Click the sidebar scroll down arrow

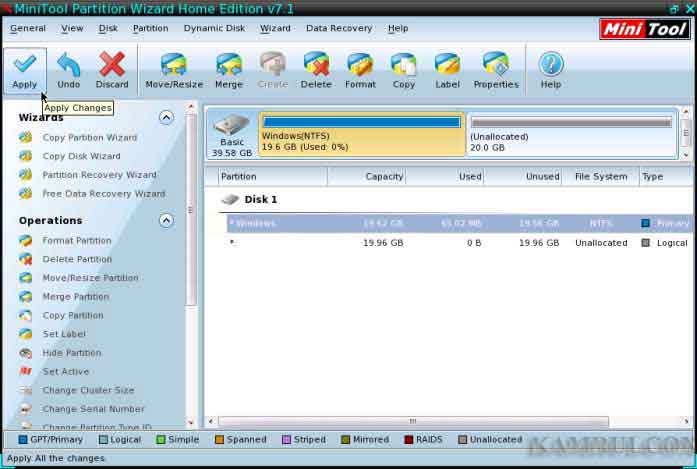click(191, 423)
